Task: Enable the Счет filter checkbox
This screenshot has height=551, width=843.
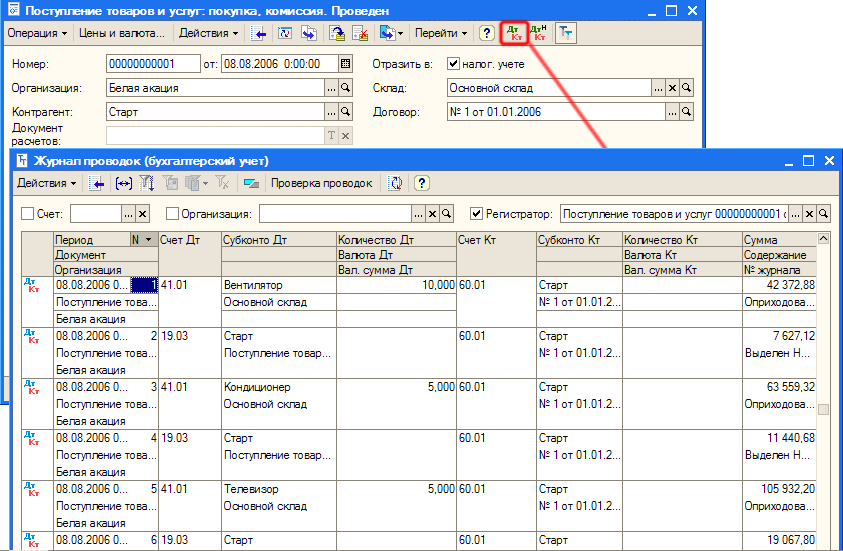Action: [x=27, y=213]
